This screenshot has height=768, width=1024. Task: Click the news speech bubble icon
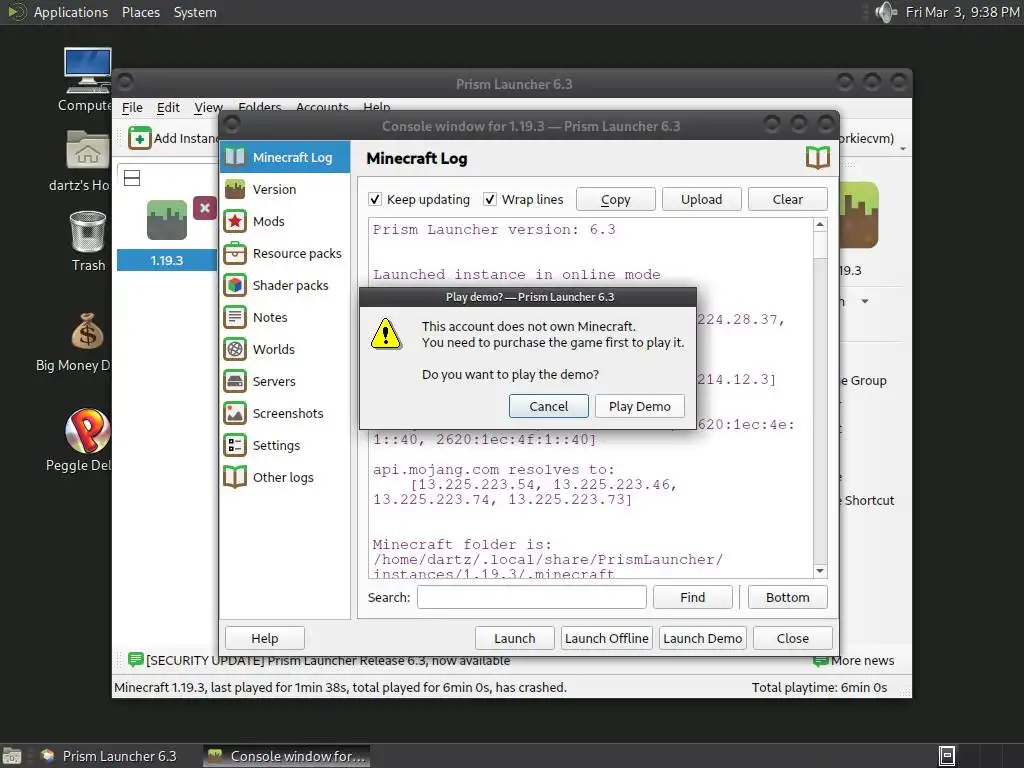click(136, 660)
